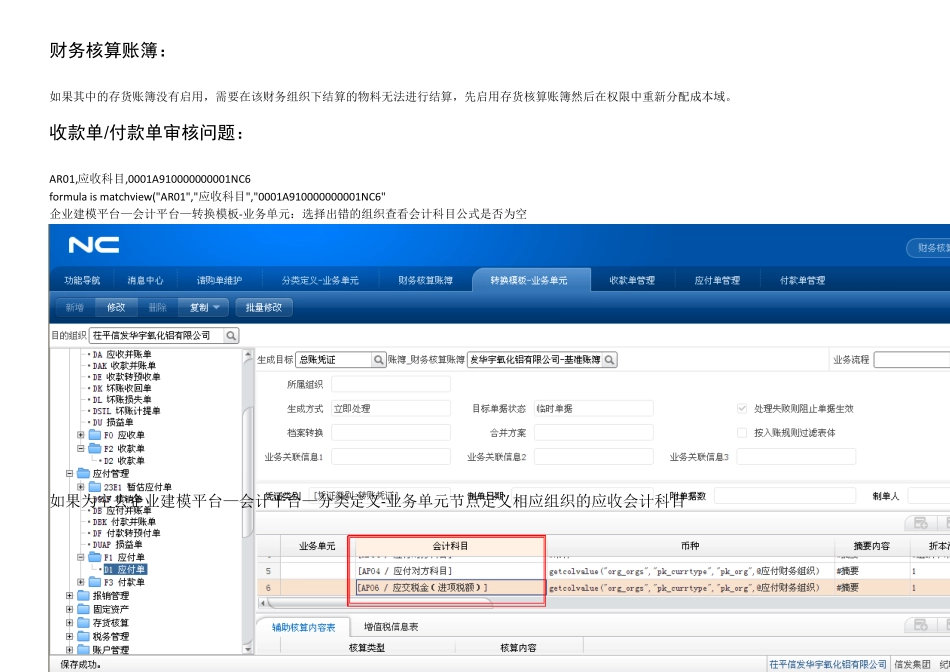Click the 会计科目 column header
Screen dimensions: 950x672
[450, 546]
